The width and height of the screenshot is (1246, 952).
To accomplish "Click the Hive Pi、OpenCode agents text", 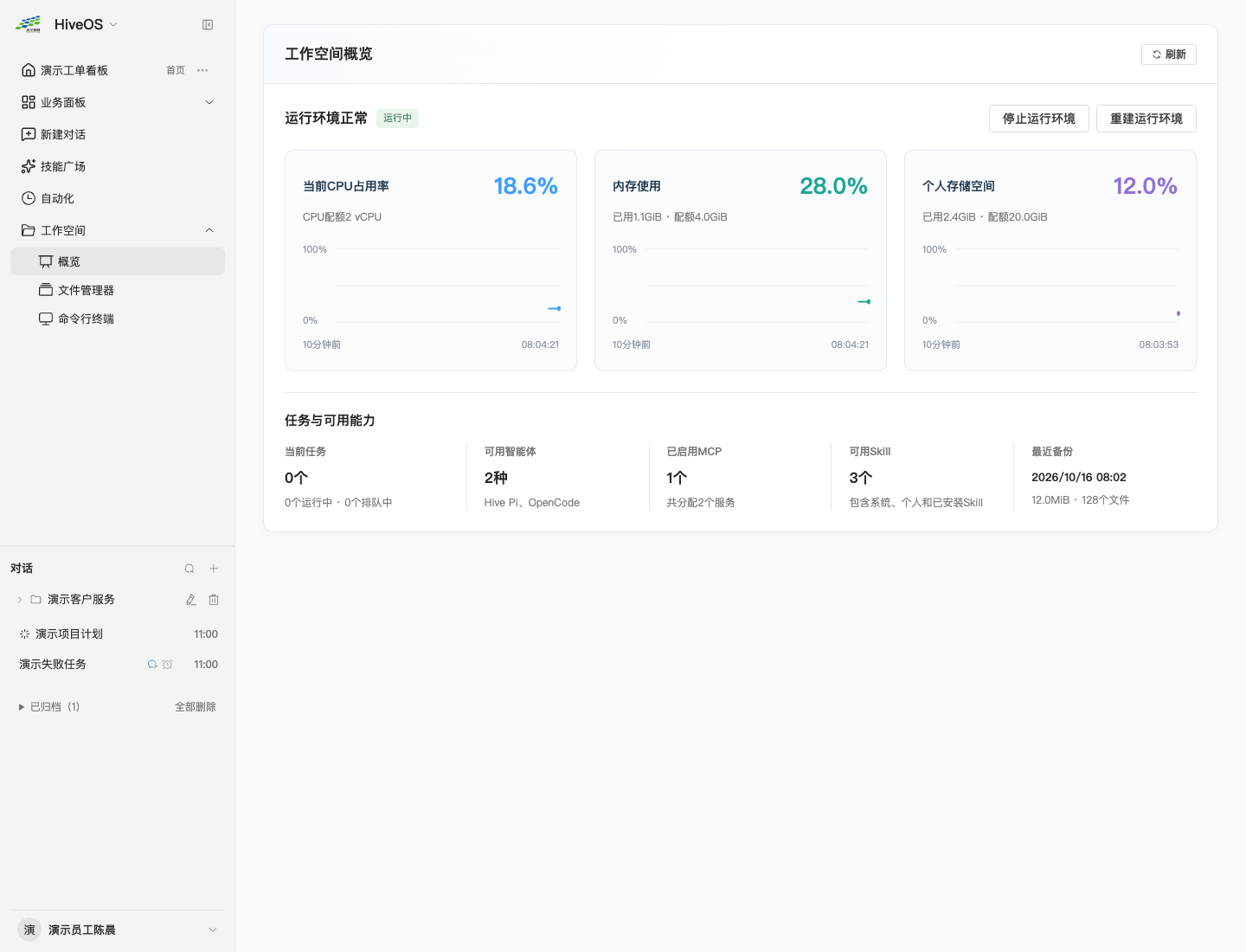I will click(x=532, y=503).
